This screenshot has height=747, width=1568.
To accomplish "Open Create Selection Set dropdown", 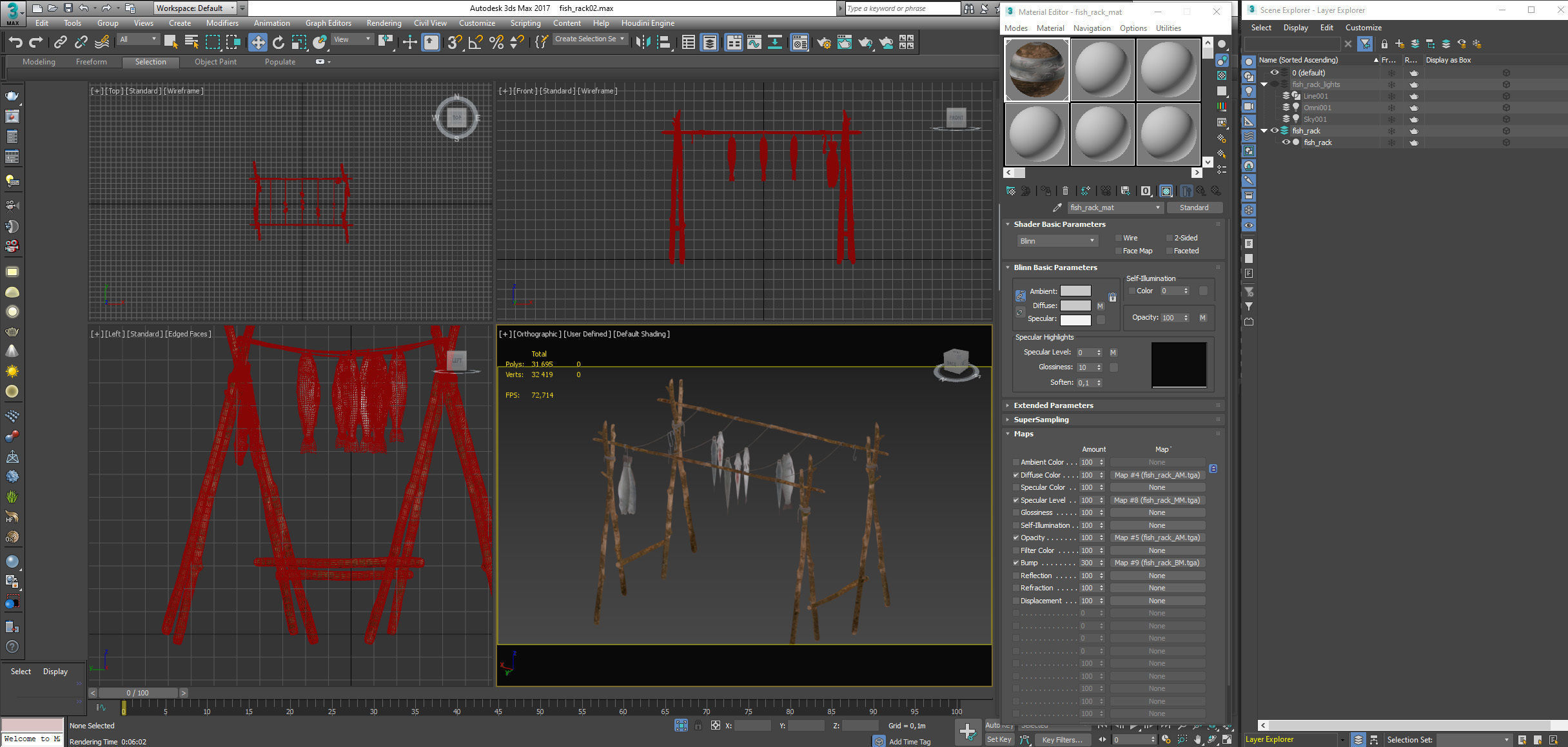I will [589, 39].
